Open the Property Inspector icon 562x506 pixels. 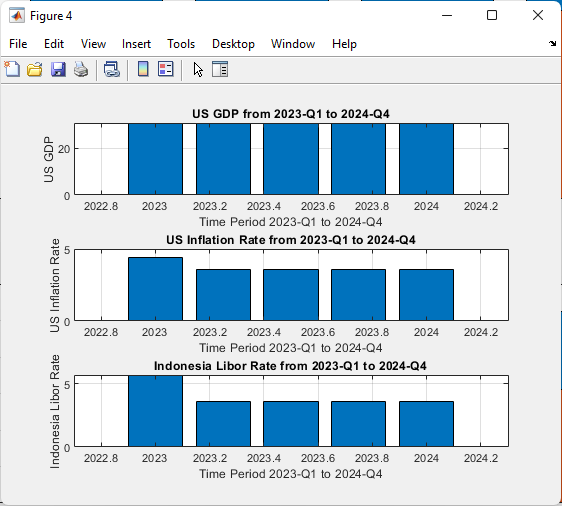click(x=220, y=69)
